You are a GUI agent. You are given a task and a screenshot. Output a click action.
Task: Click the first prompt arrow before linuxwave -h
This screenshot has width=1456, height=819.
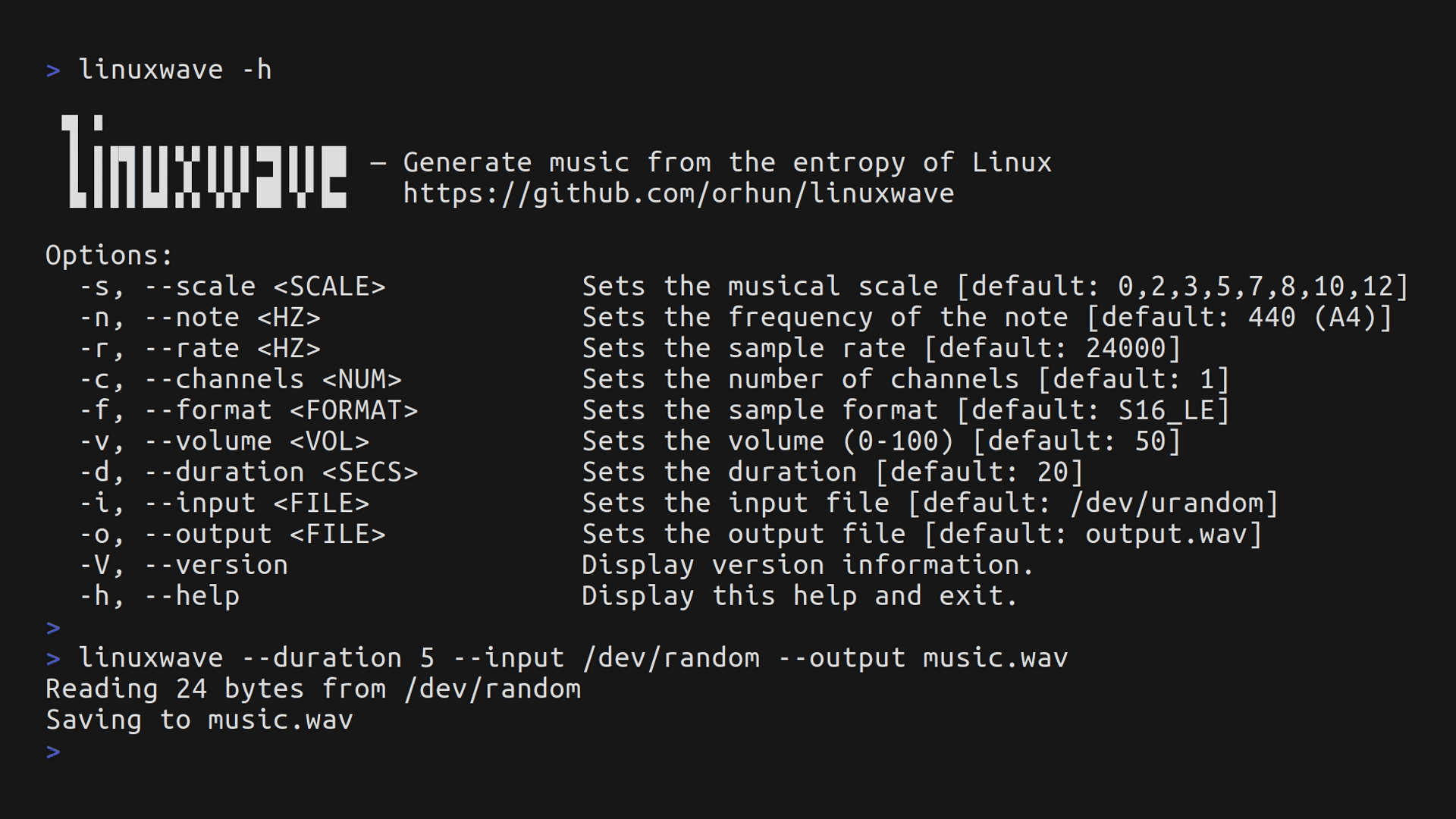53,71
